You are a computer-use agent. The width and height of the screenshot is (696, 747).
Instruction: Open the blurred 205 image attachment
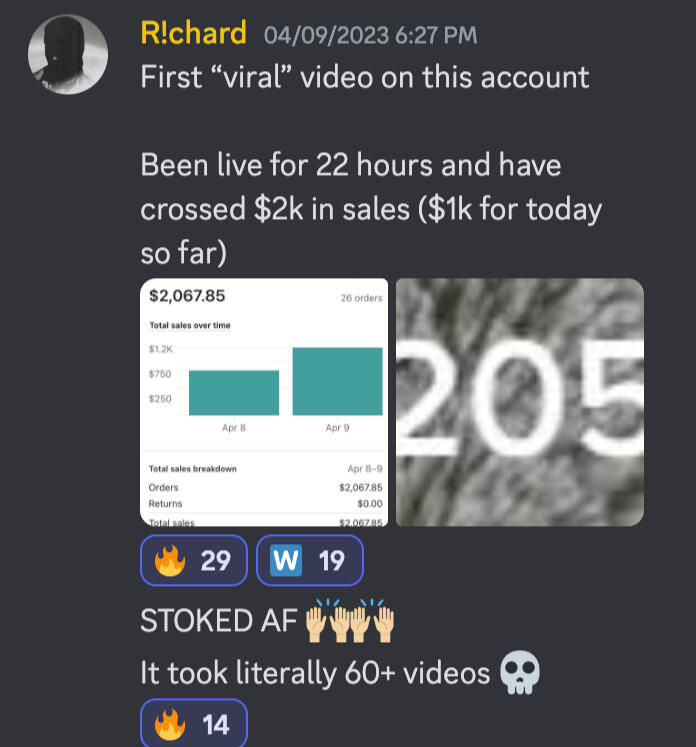click(x=520, y=402)
